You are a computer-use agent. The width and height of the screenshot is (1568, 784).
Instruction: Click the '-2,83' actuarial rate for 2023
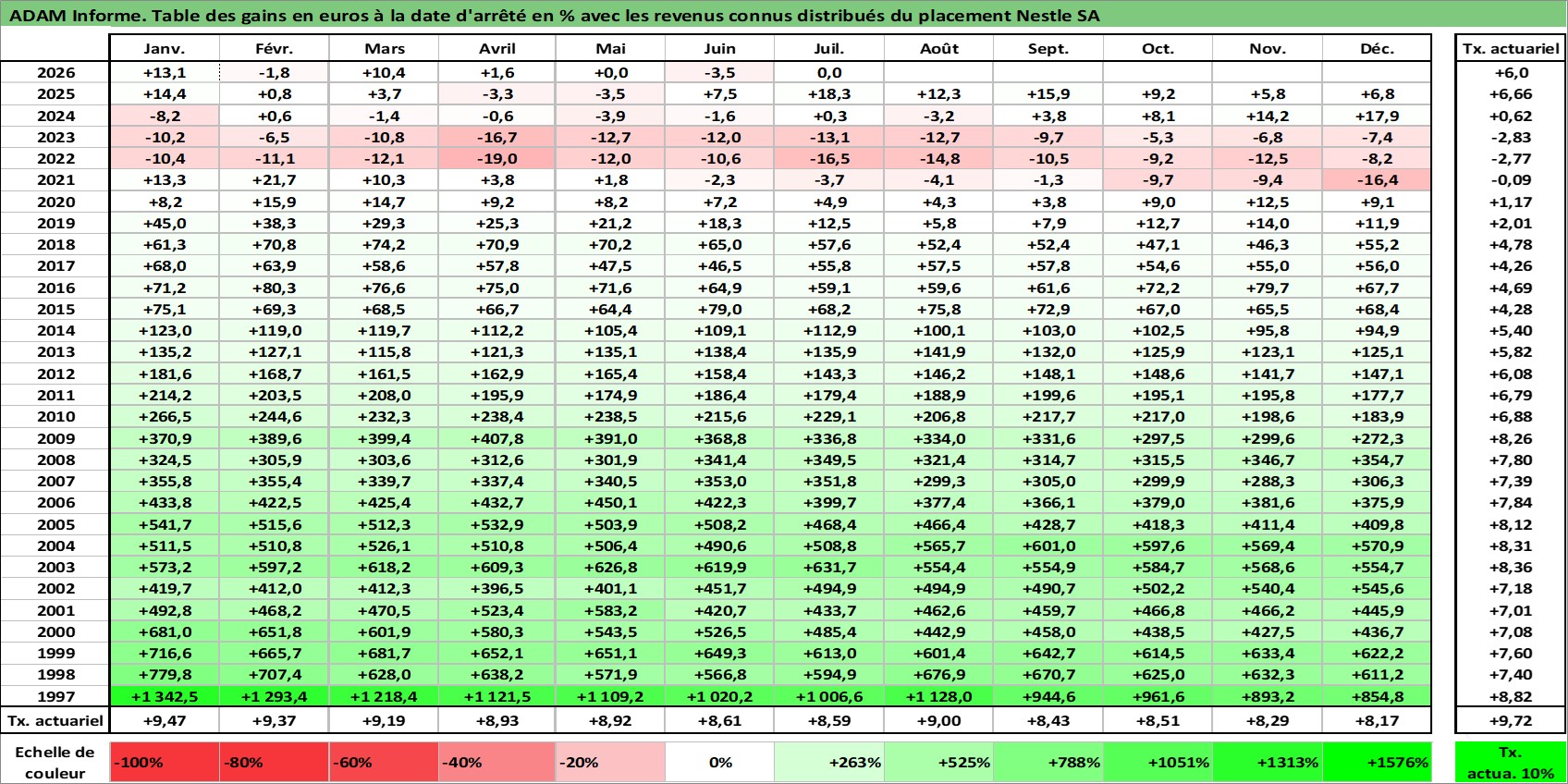coord(1511,137)
